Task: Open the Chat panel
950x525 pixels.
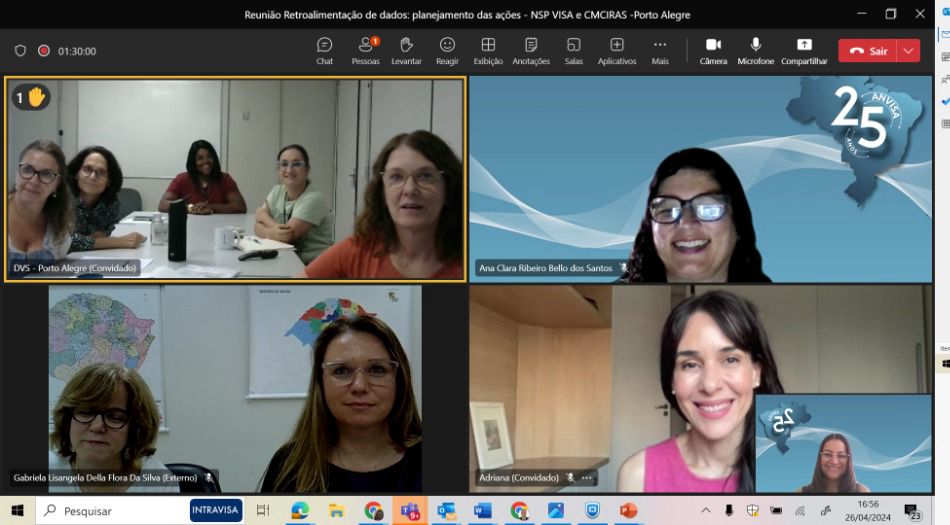Action: pyautogui.click(x=324, y=51)
